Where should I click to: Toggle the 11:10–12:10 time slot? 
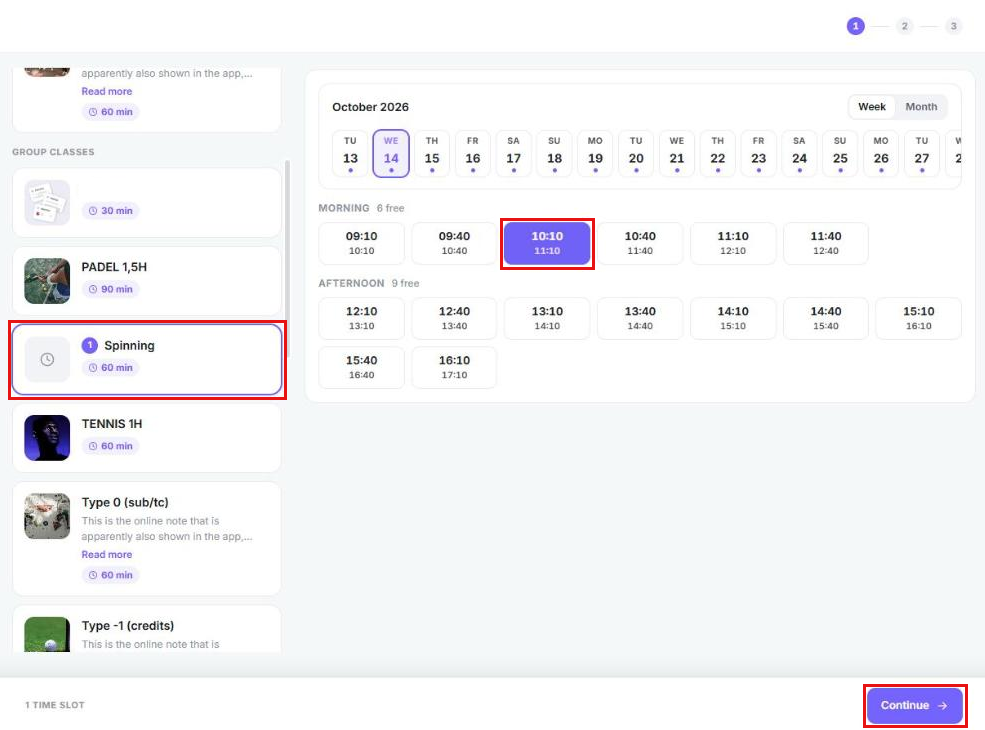(x=733, y=243)
